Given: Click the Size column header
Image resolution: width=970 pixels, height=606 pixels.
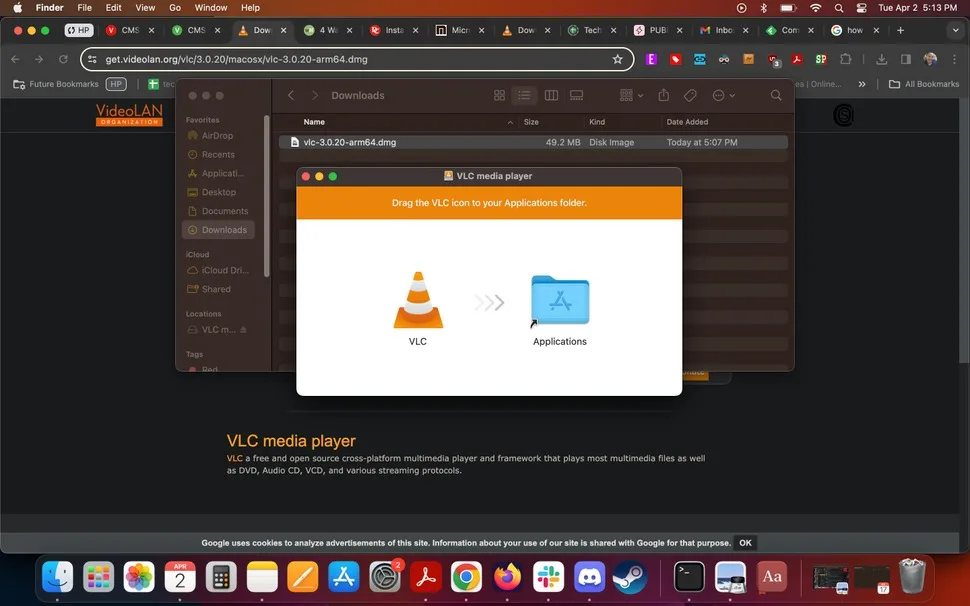Looking at the screenshot, I should [x=531, y=122].
